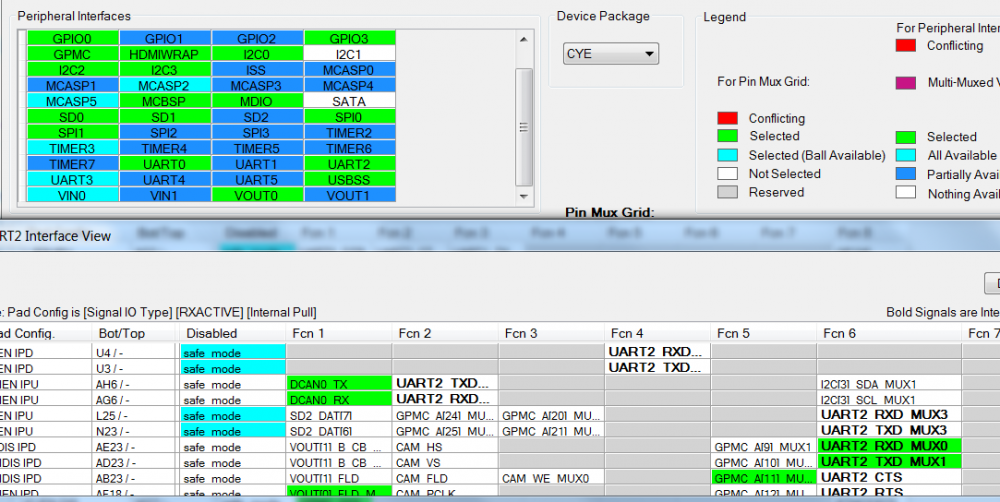
Task: Click the UART2_CTS cell in Fcn 6
Action: click(x=888, y=478)
